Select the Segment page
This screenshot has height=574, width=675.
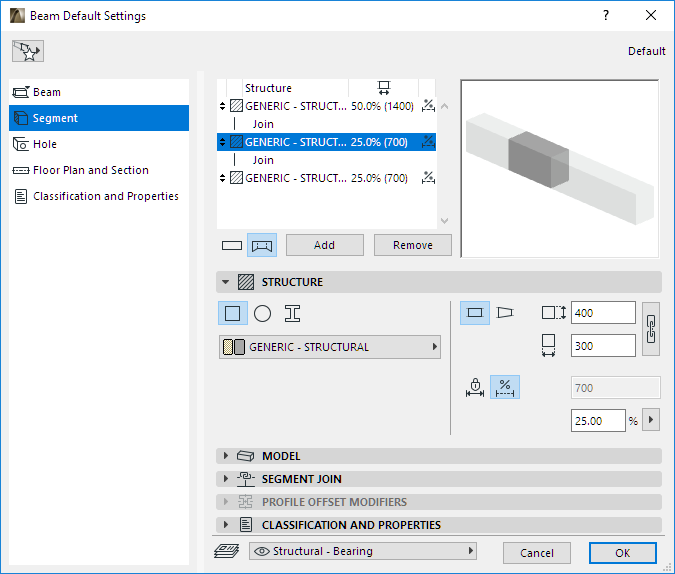(x=99, y=118)
